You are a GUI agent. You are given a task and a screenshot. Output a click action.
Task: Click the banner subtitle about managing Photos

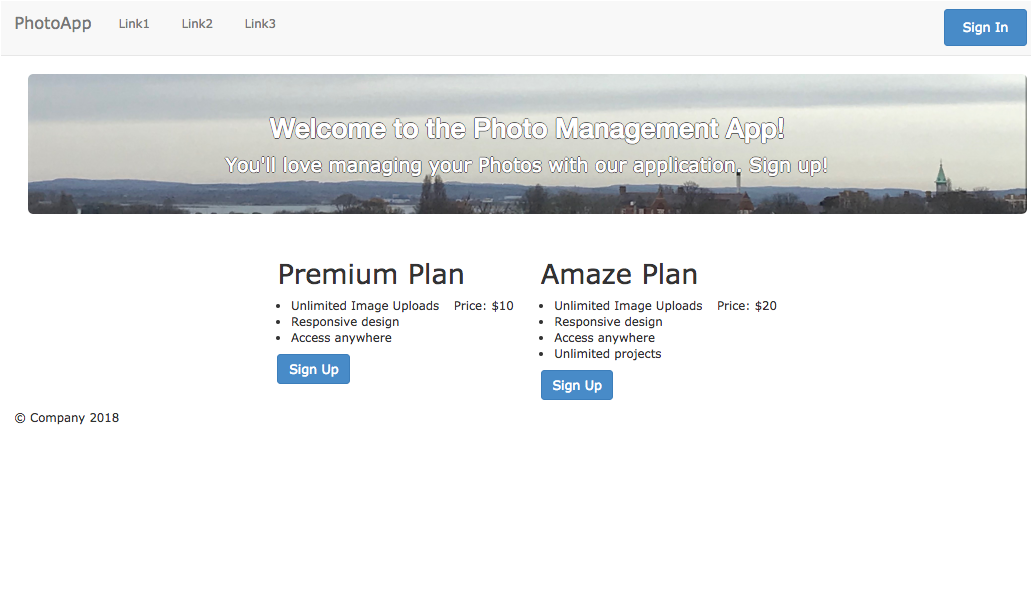click(526, 165)
